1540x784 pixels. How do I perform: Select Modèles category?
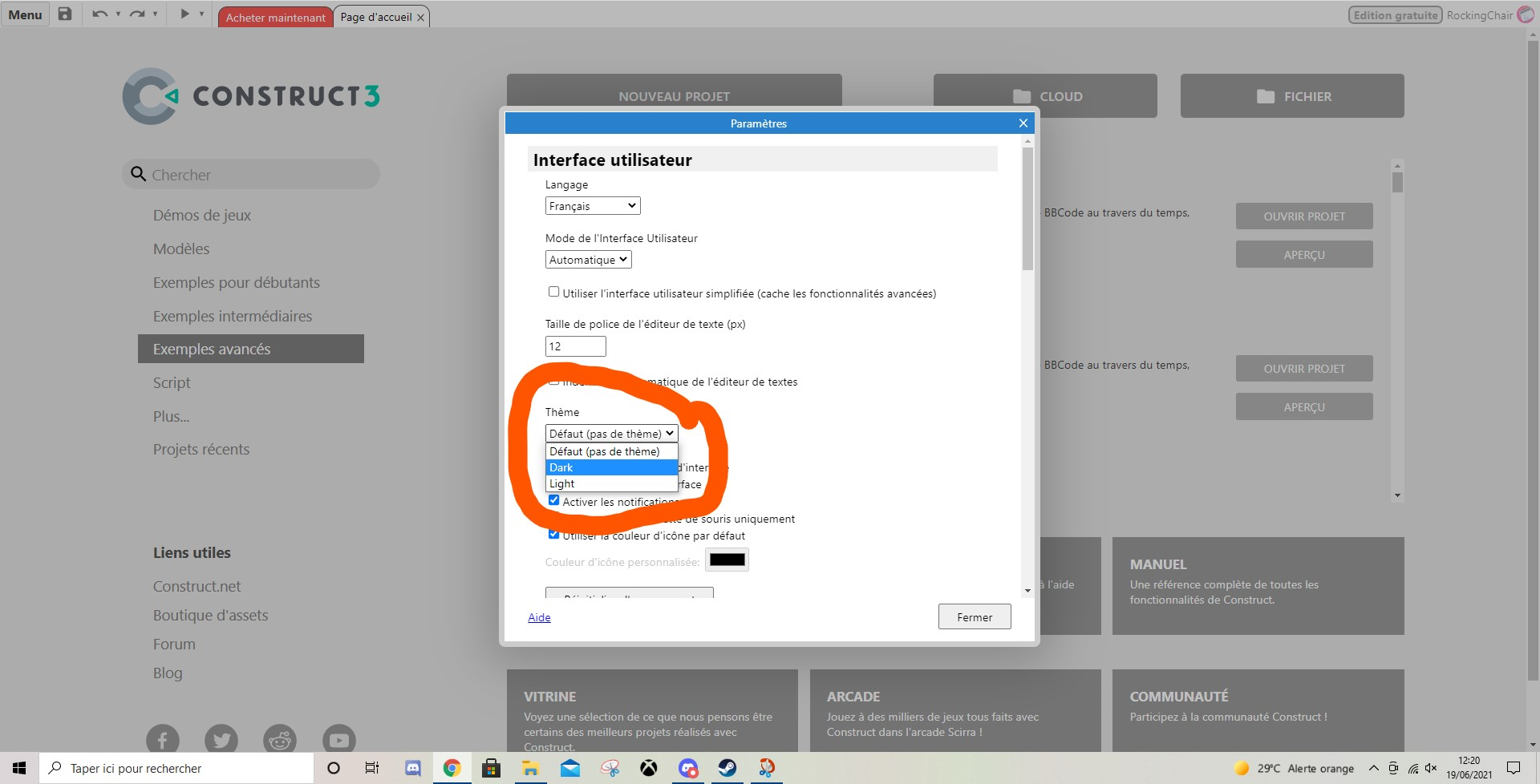181,249
